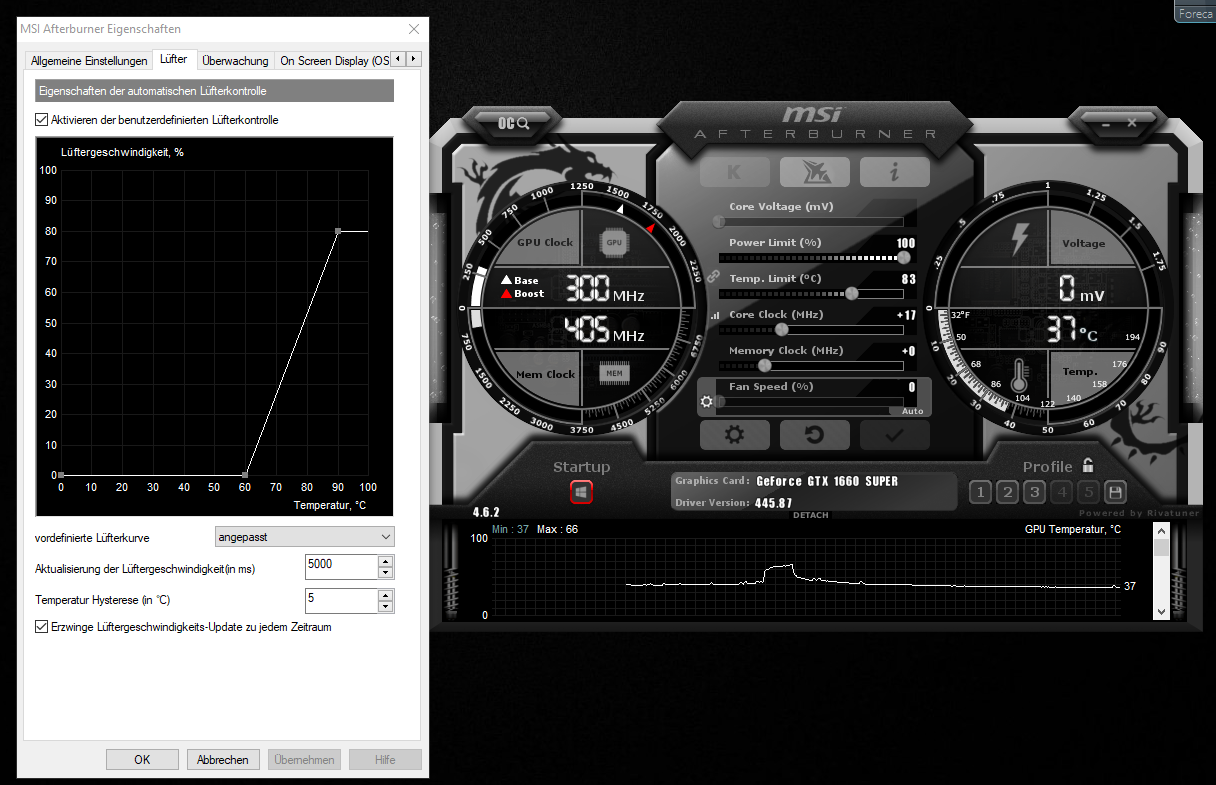This screenshot has height=785, width=1216.
Task: Click the thermometer temperature icon
Action: (1019, 377)
